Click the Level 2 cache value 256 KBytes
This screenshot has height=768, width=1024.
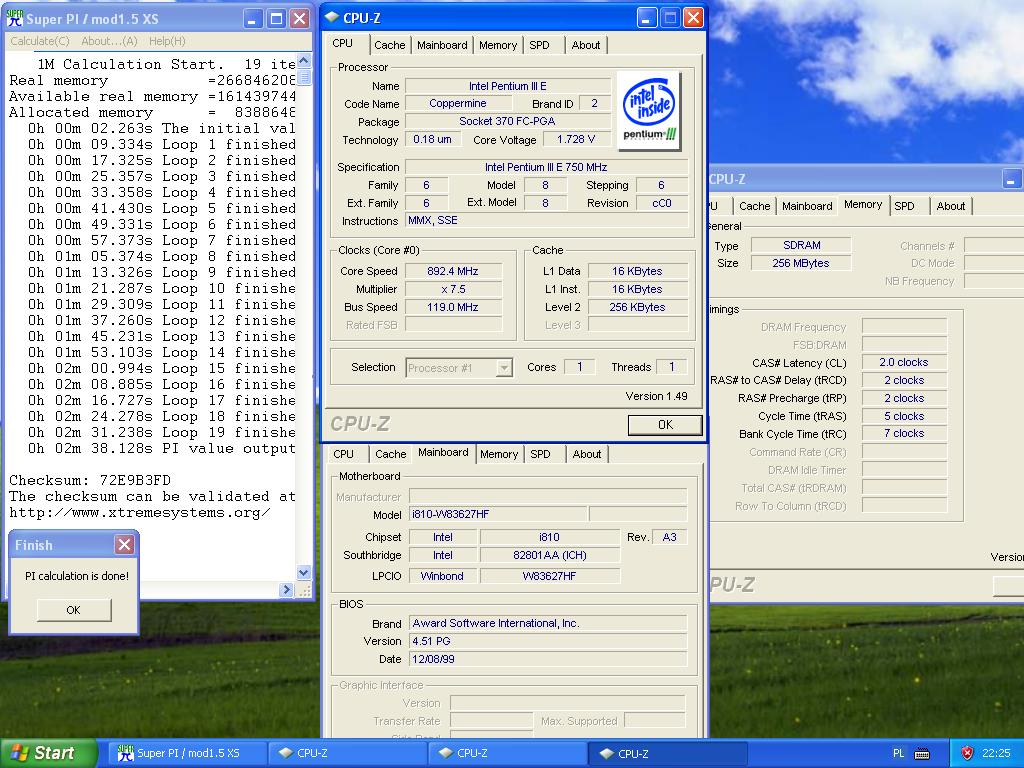coord(637,307)
